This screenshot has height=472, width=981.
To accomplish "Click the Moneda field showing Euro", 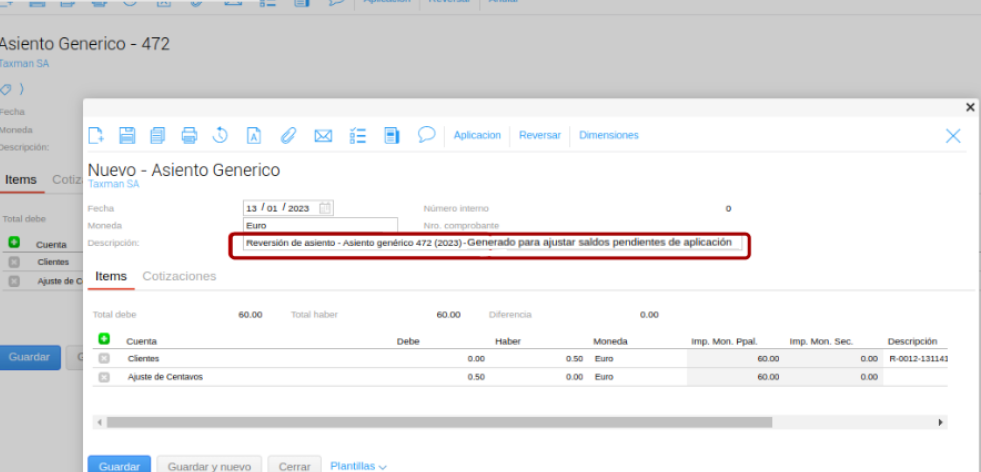I will (x=320, y=226).
